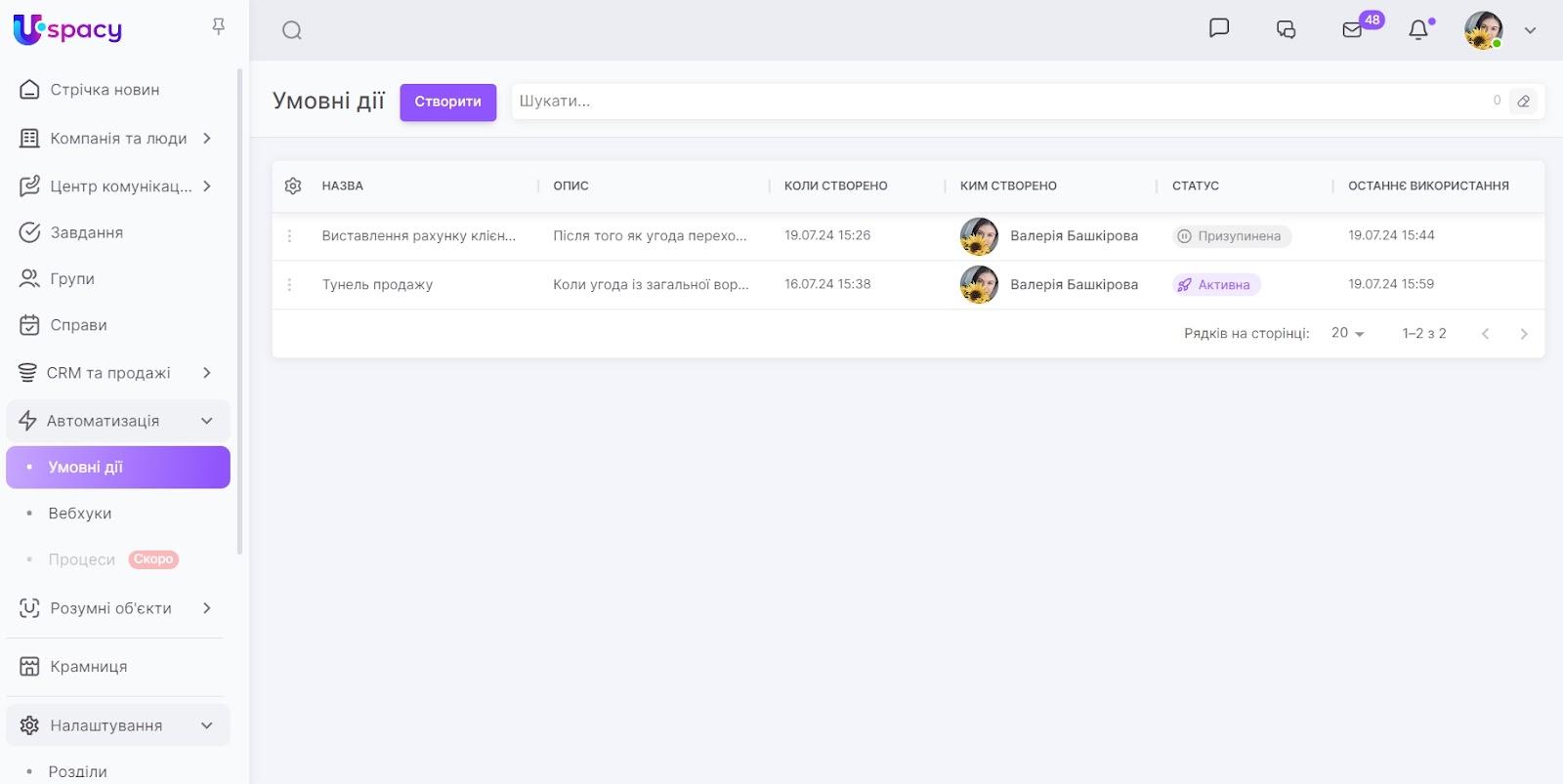Toggle the Активна status badge
The width and height of the screenshot is (1563, 784).
pyautogui.click(x=1216, y=285)
